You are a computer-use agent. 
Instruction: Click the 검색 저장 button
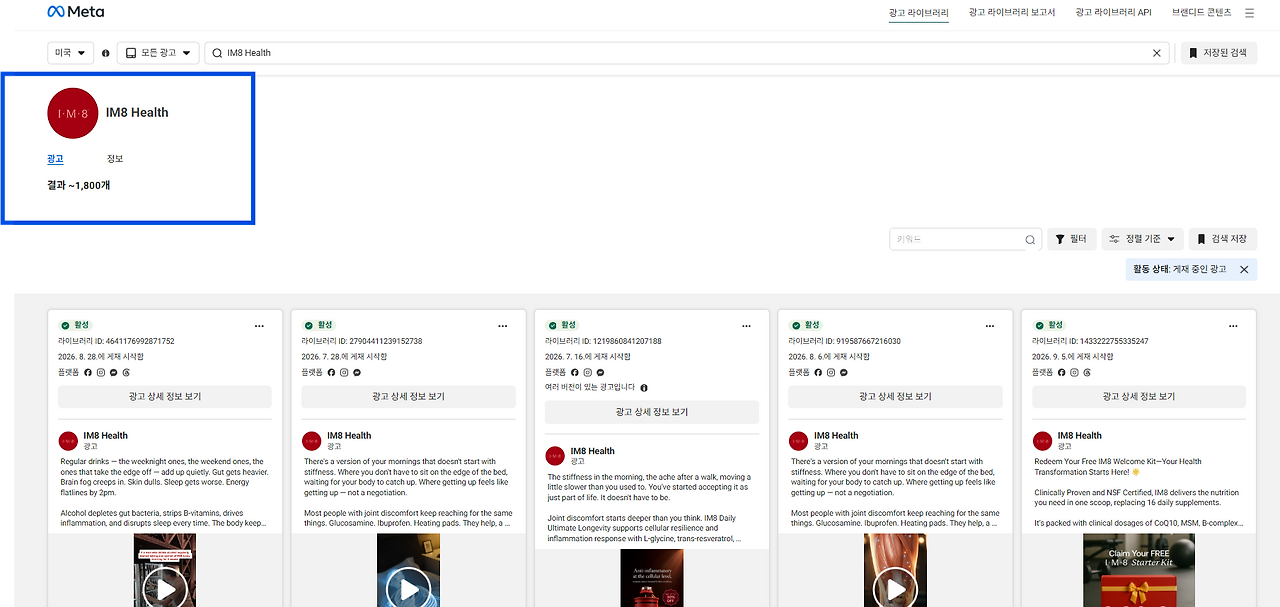point(1223,240)
